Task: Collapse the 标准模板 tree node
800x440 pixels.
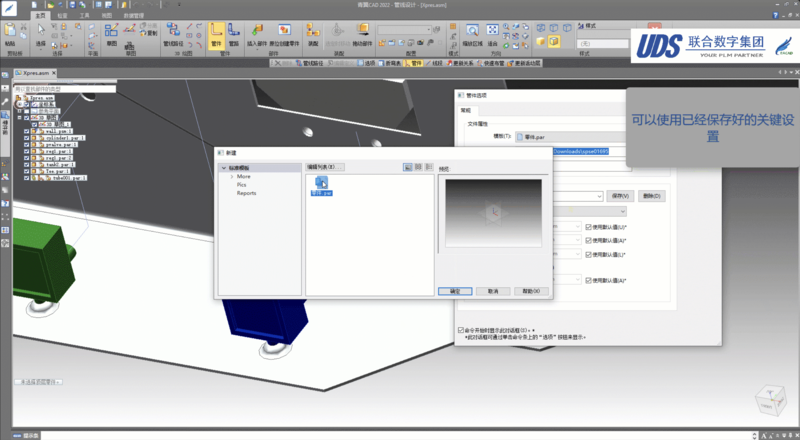Action: (223, 167)
